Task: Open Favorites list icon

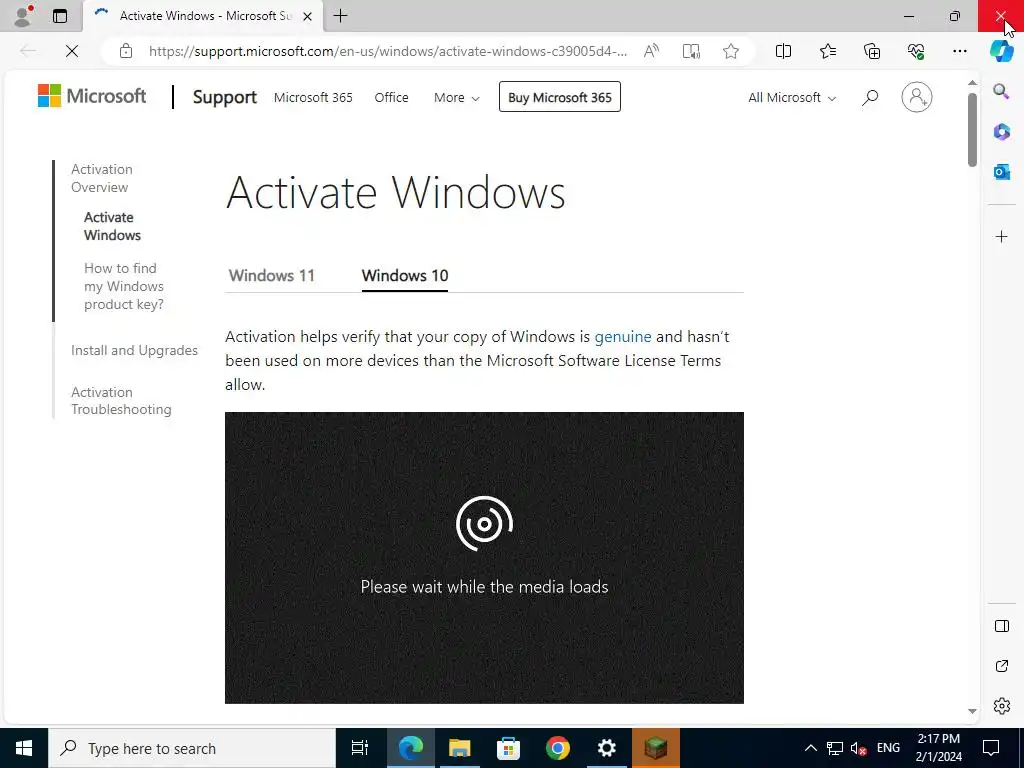Action: click(x=827, y=51)
